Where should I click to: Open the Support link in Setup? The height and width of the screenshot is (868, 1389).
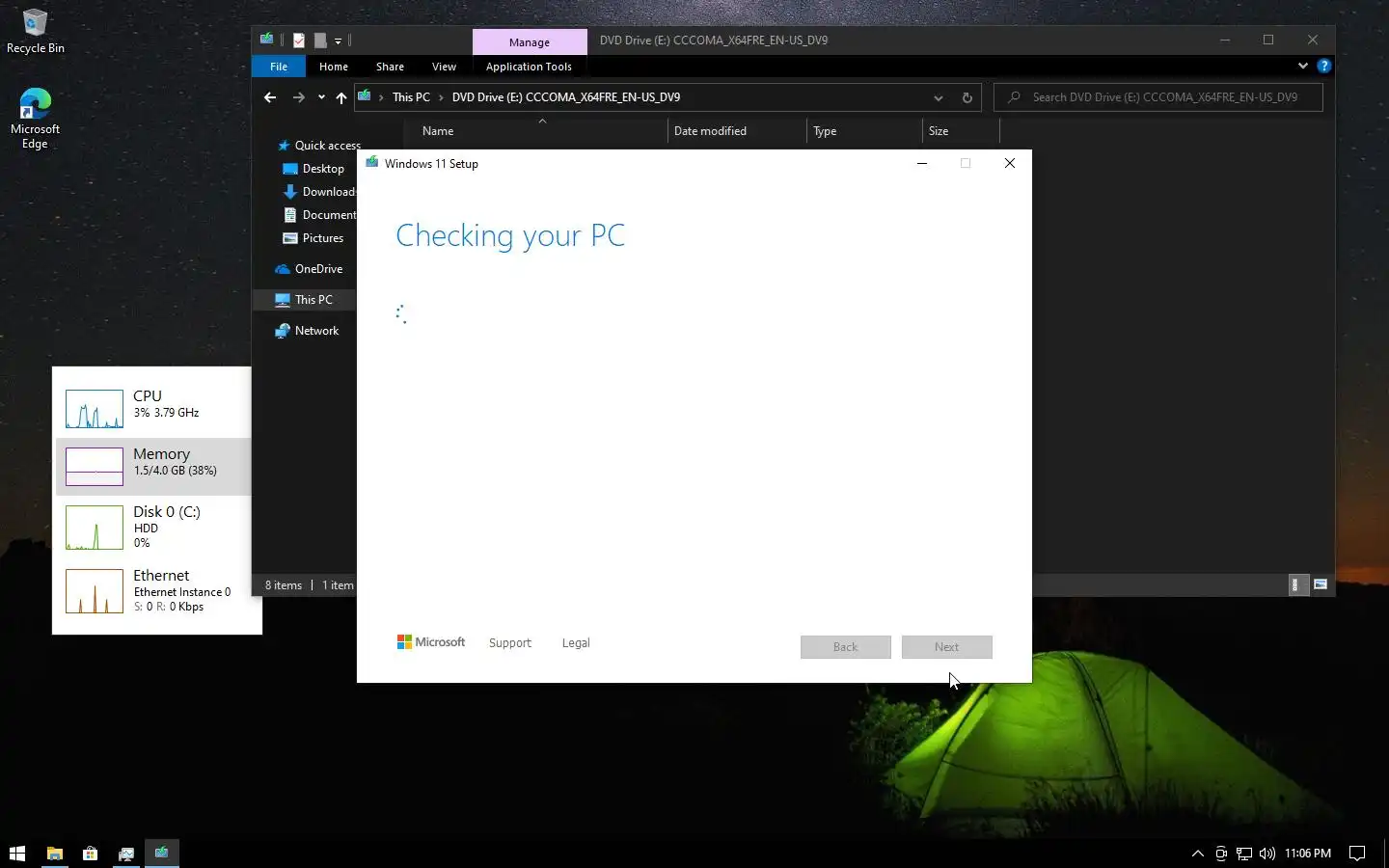click(509, 643)
